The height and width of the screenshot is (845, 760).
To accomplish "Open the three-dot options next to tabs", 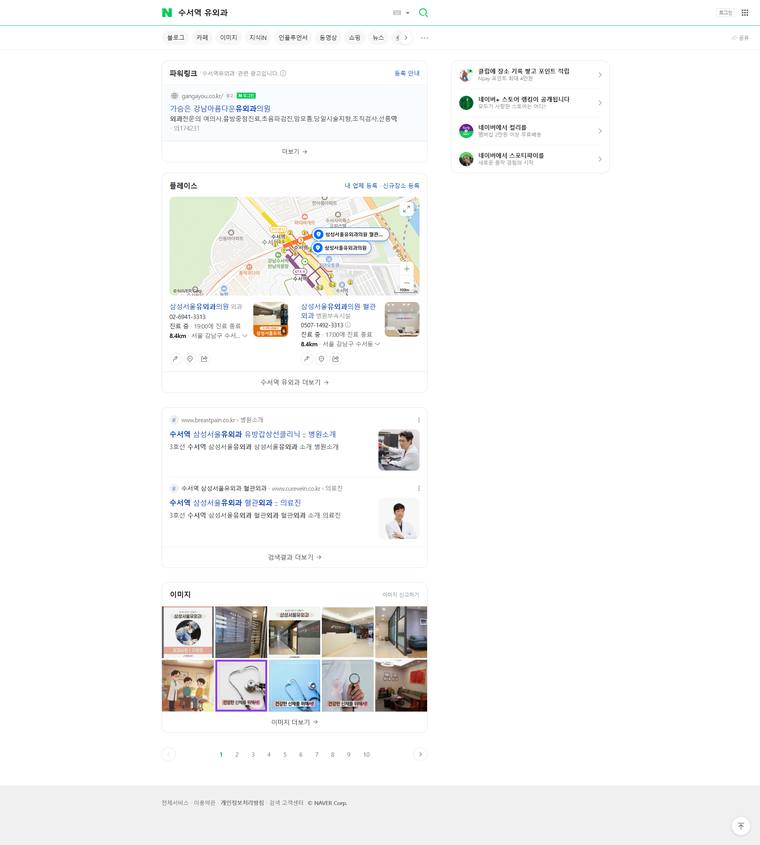I will (425, 38).
